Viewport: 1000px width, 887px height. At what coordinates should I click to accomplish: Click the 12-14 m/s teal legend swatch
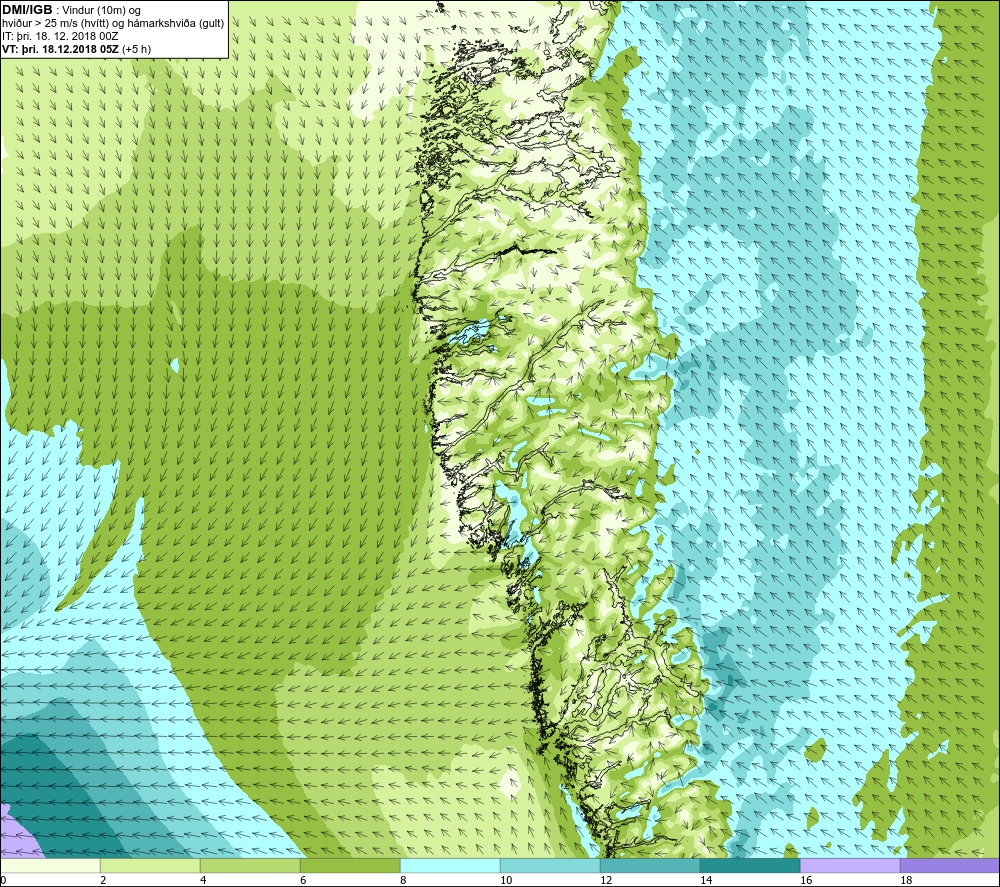650,865
